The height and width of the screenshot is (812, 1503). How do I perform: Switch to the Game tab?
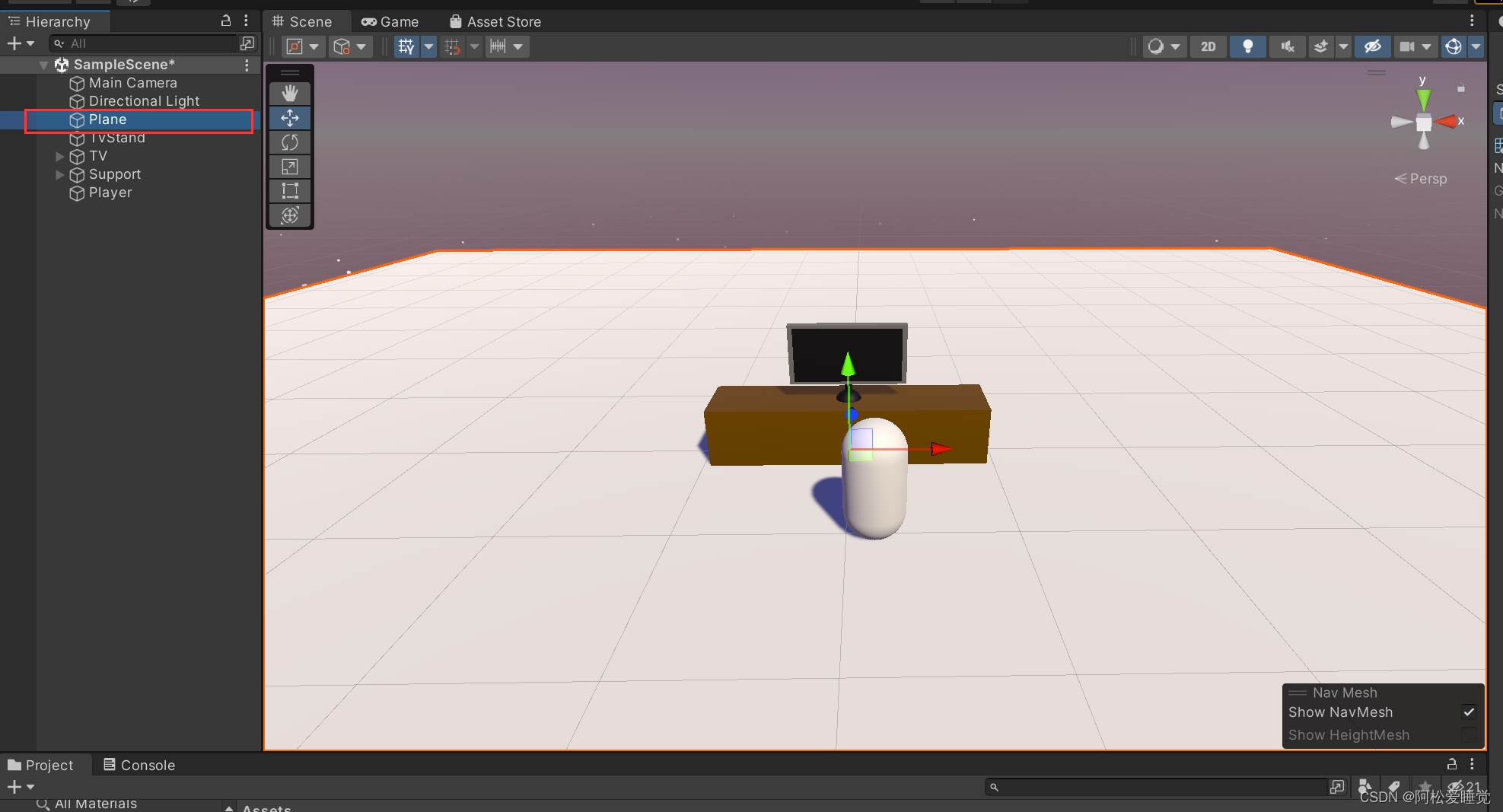[390, 22]
